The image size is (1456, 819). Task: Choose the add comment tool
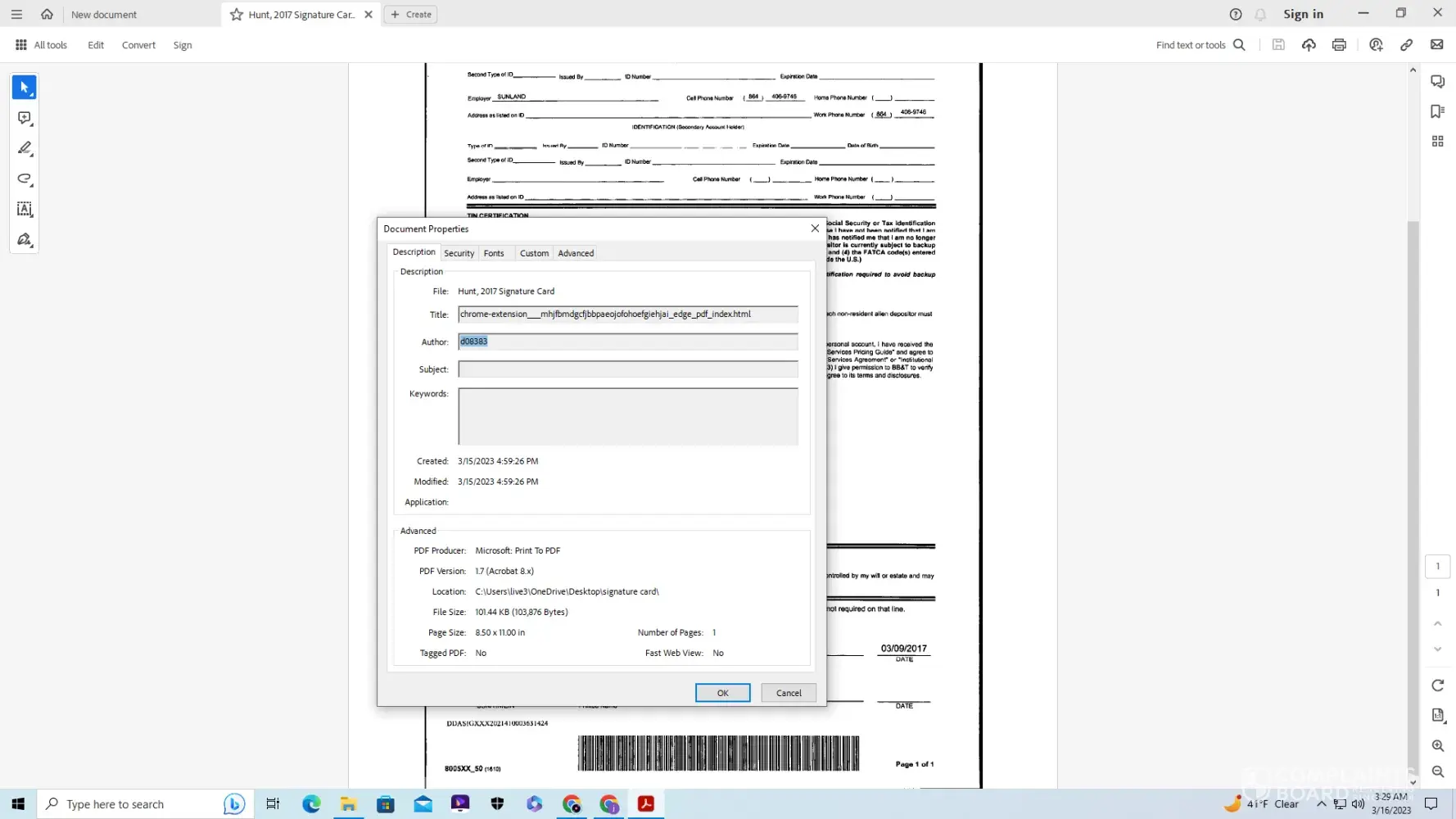click(24, 118)
